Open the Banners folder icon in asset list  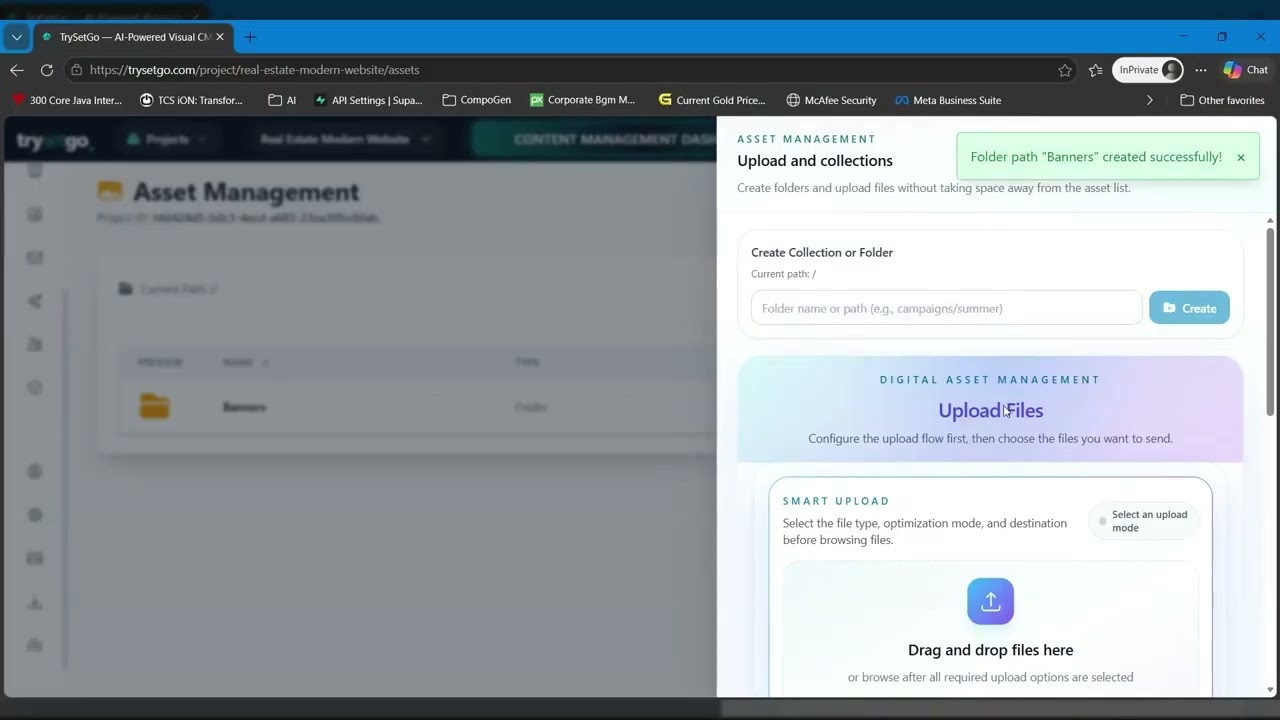point(154,407)
